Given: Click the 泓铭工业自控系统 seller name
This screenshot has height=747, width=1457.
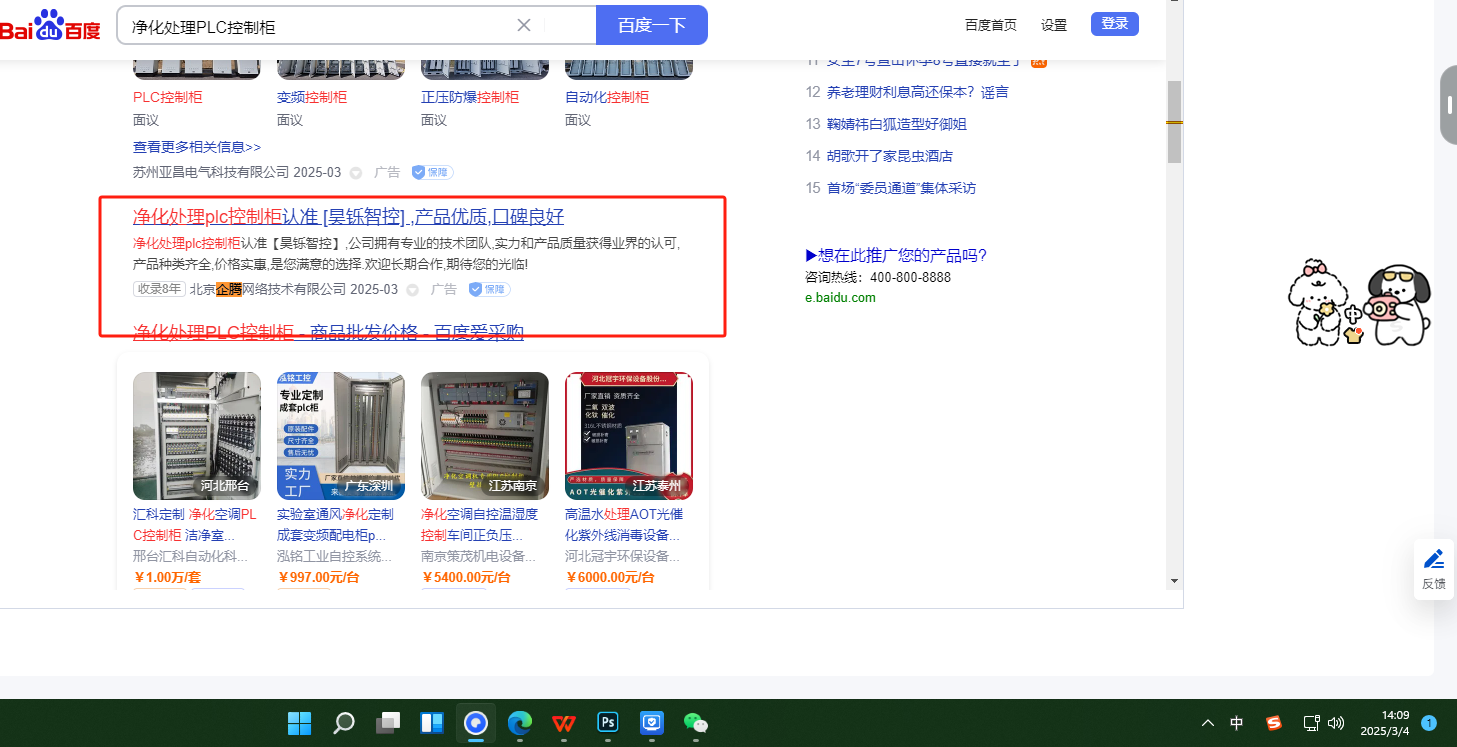Looking at the screenshot, I should pyautogui.click(x=335, y=556).
